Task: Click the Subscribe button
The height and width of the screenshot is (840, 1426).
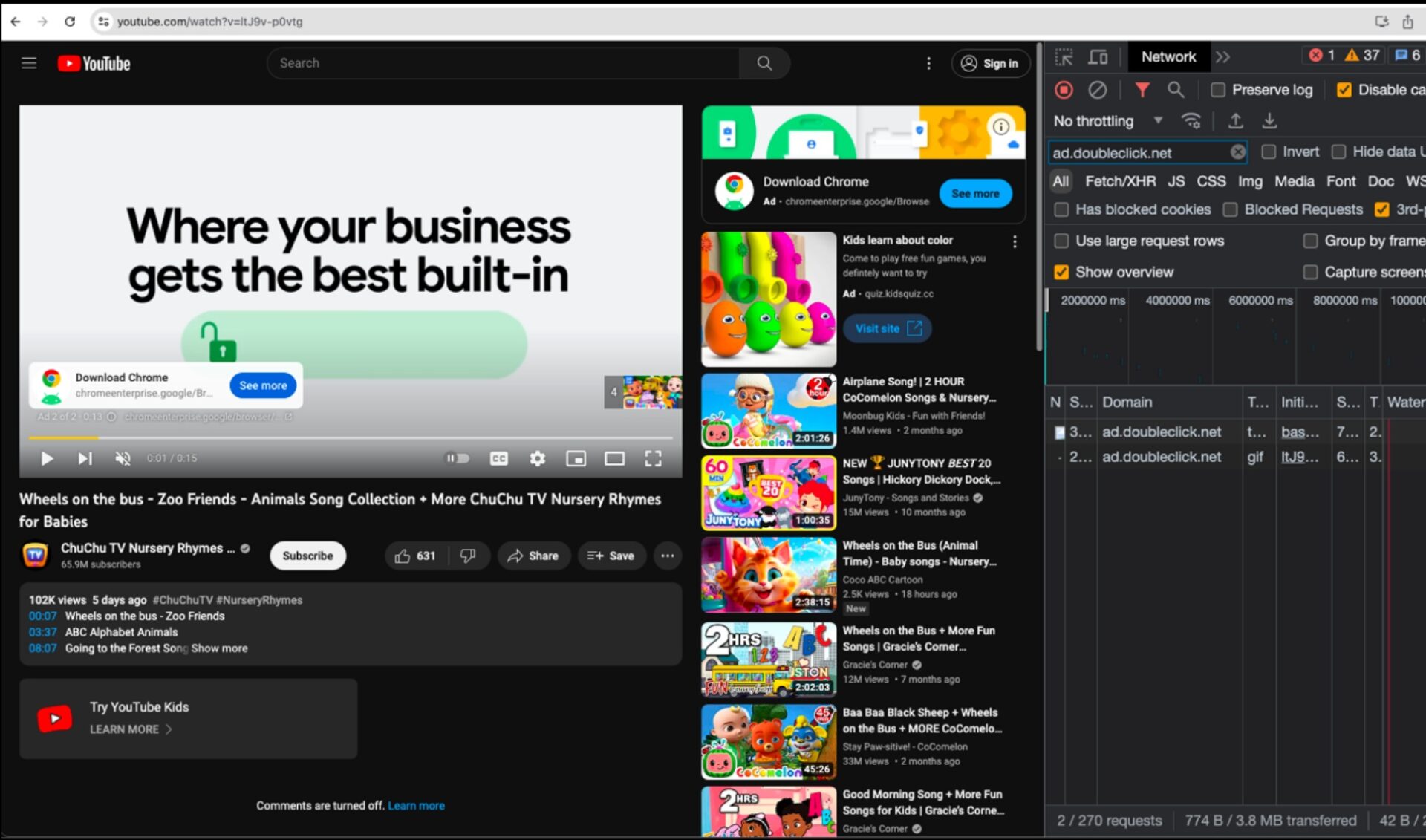Action: 307,556
